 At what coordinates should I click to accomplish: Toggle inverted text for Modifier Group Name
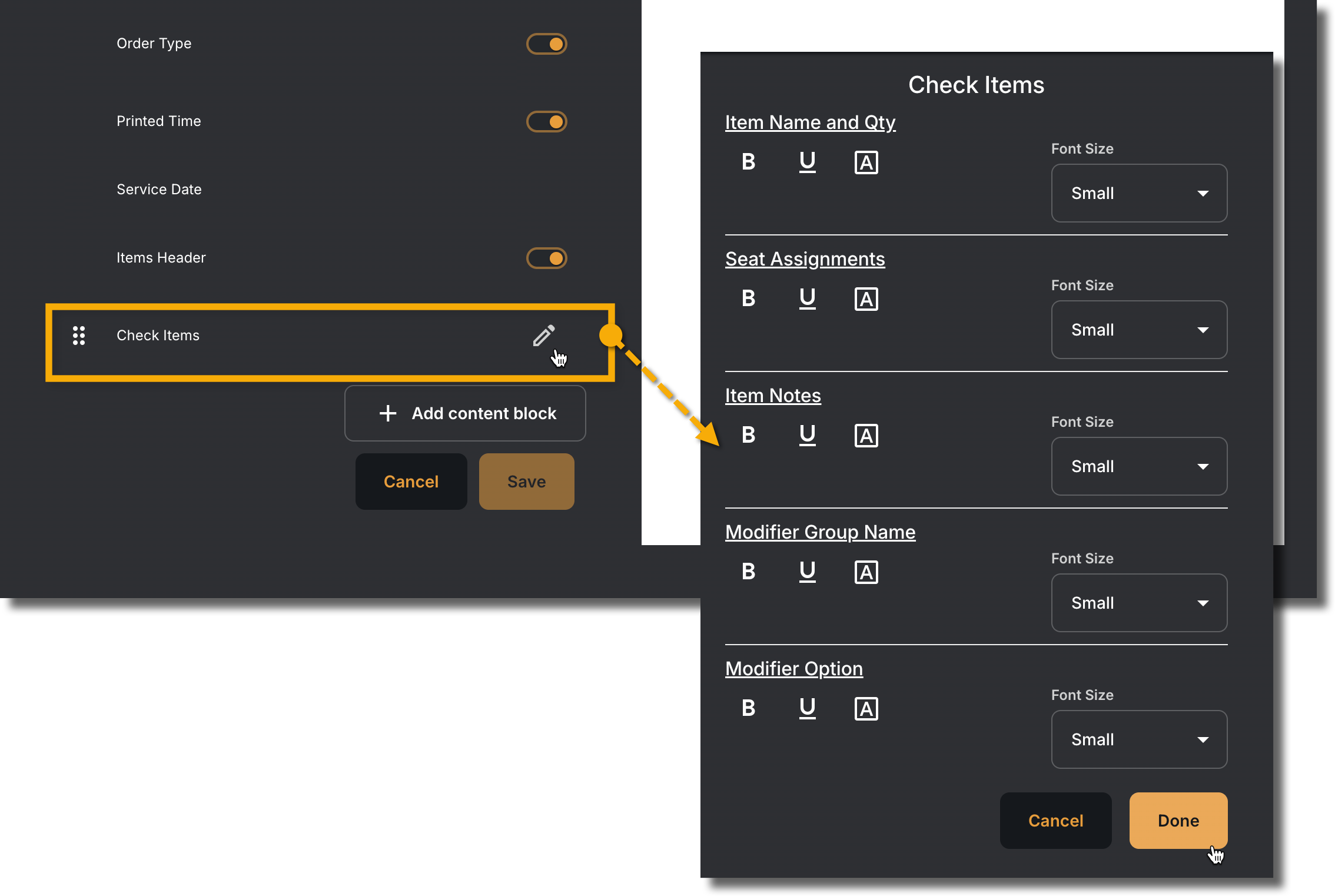click(x=866, y=572)
